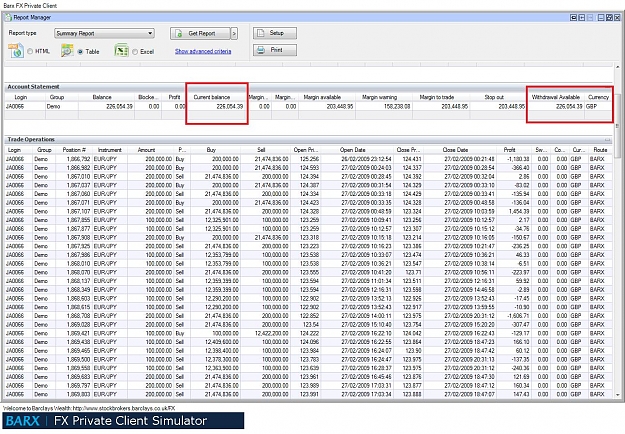Click the Table format magnifier icon
This screenshot has width=625, height=434.
[67, 51]
